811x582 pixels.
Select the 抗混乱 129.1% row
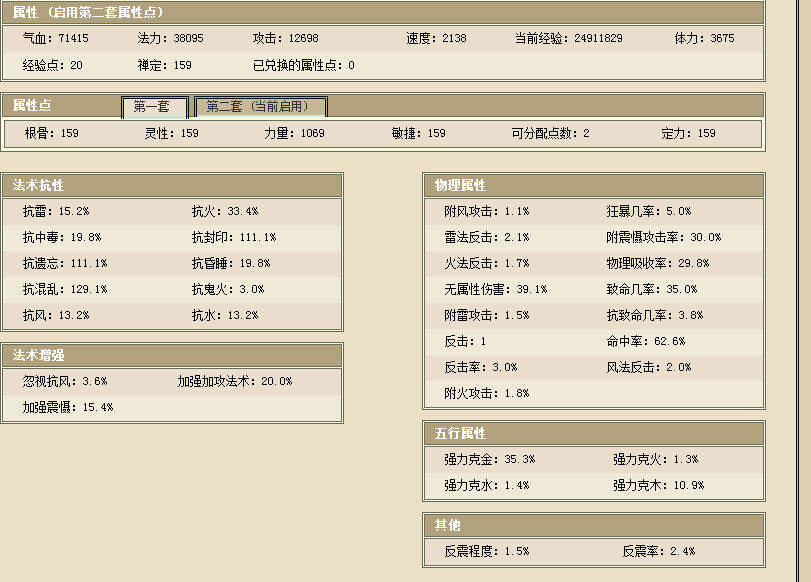(64, 289)
